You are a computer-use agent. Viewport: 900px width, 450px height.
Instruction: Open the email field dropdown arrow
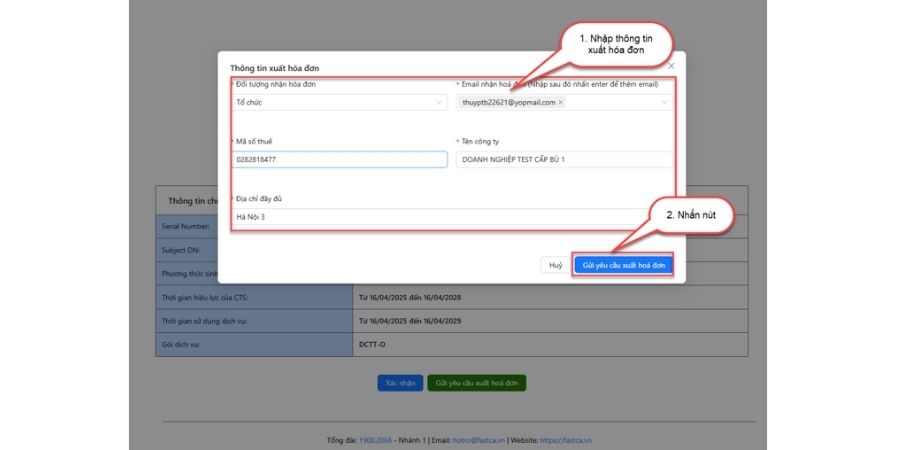[665, 102]
